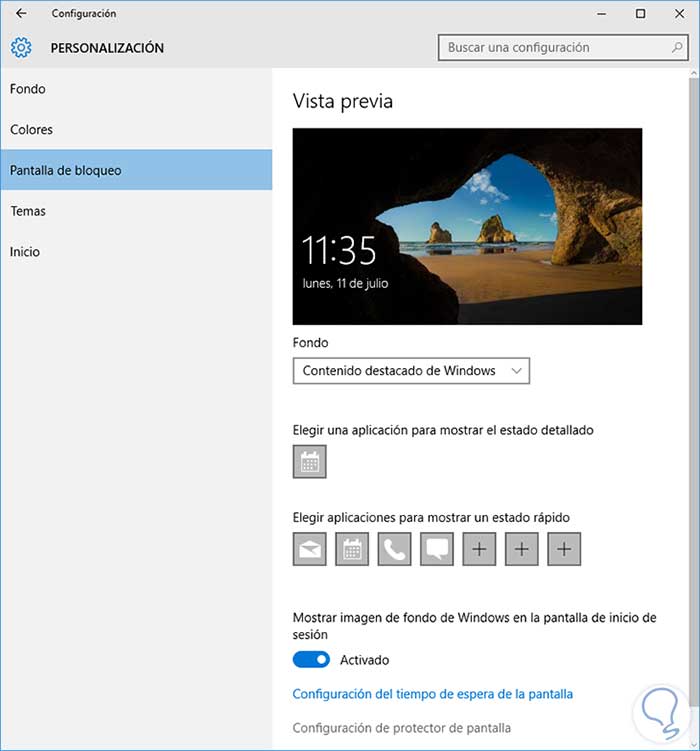Screen dimensions: 700x751
Task: Go back using the back arrow
Action: pos(21,13)
